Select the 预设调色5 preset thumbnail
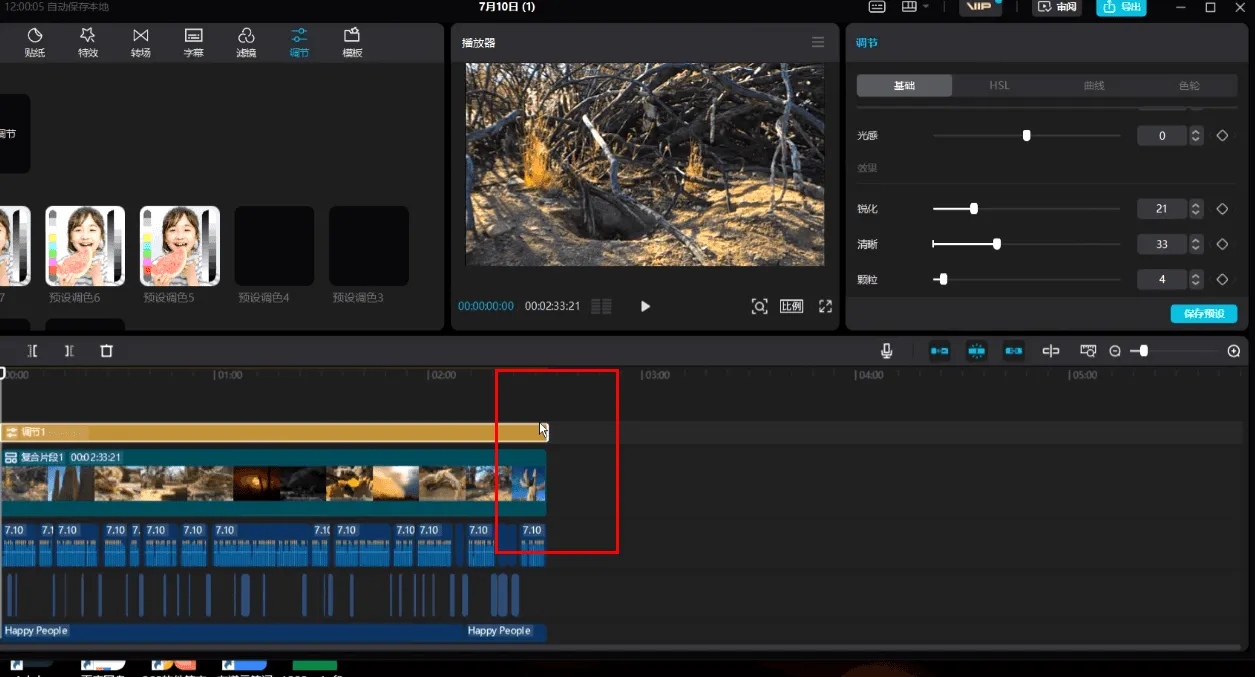Screen dimensions: 1255x677 tap(180, 246)
